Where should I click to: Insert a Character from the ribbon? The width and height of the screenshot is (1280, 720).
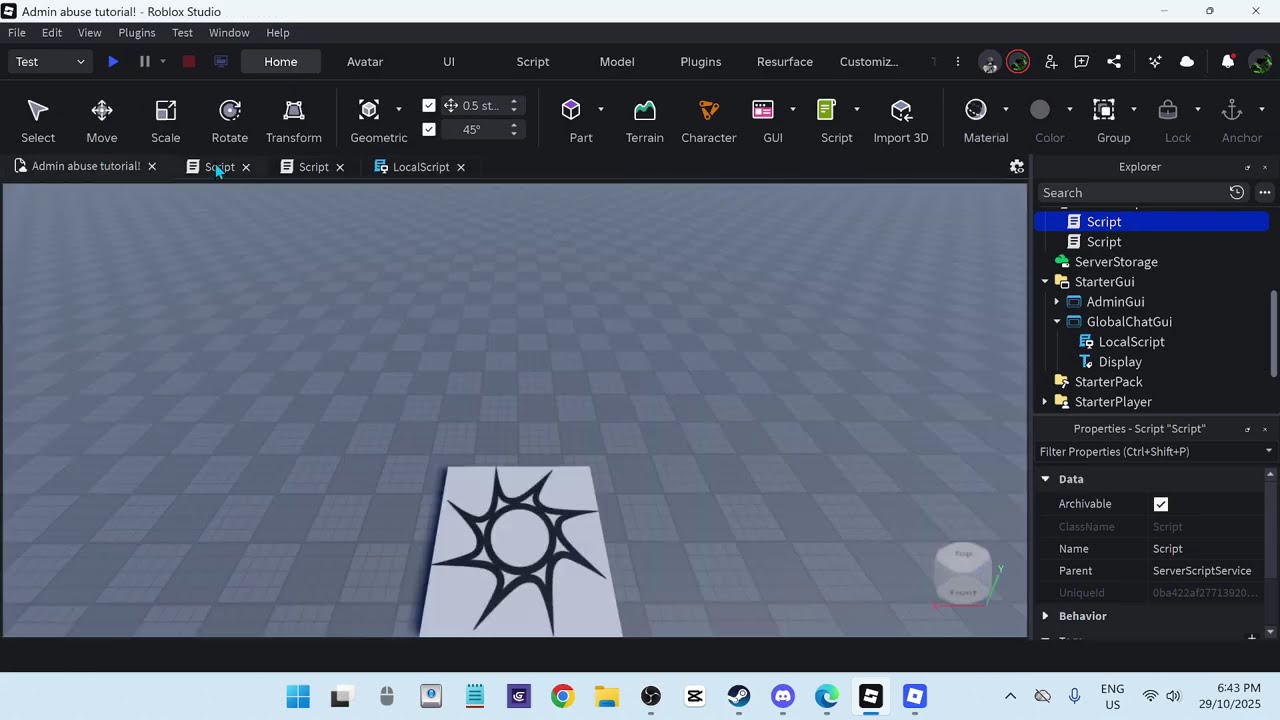[x=708, y=120]
